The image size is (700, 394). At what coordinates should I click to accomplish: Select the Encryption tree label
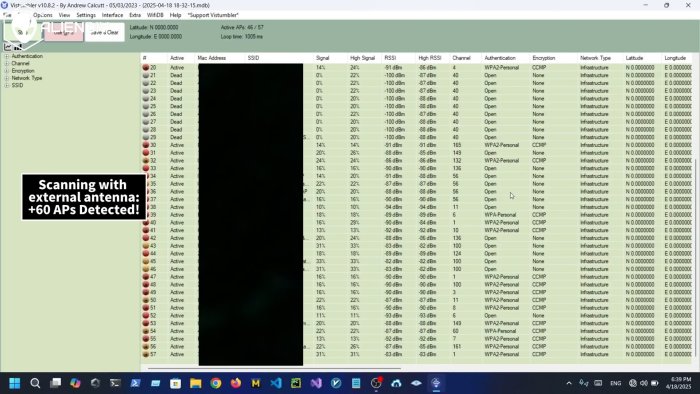coord(23,71)
